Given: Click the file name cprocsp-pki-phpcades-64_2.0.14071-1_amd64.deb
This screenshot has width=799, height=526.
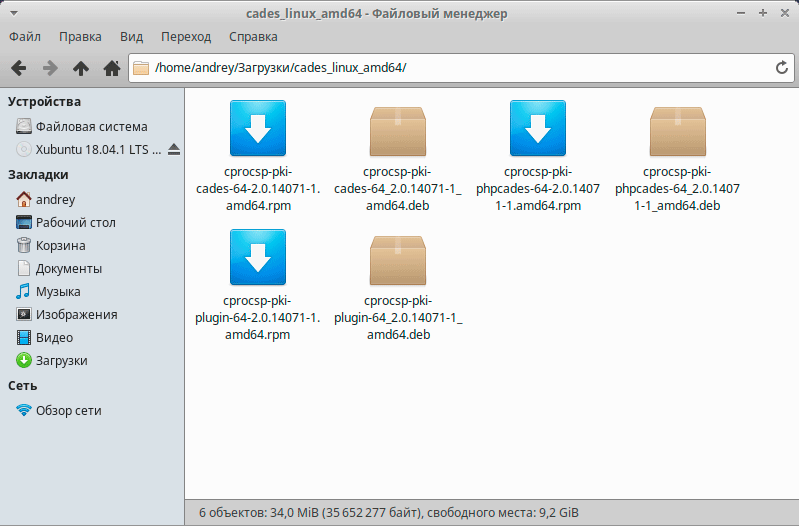Looking at the screenshot, I should tap(677, 189).
